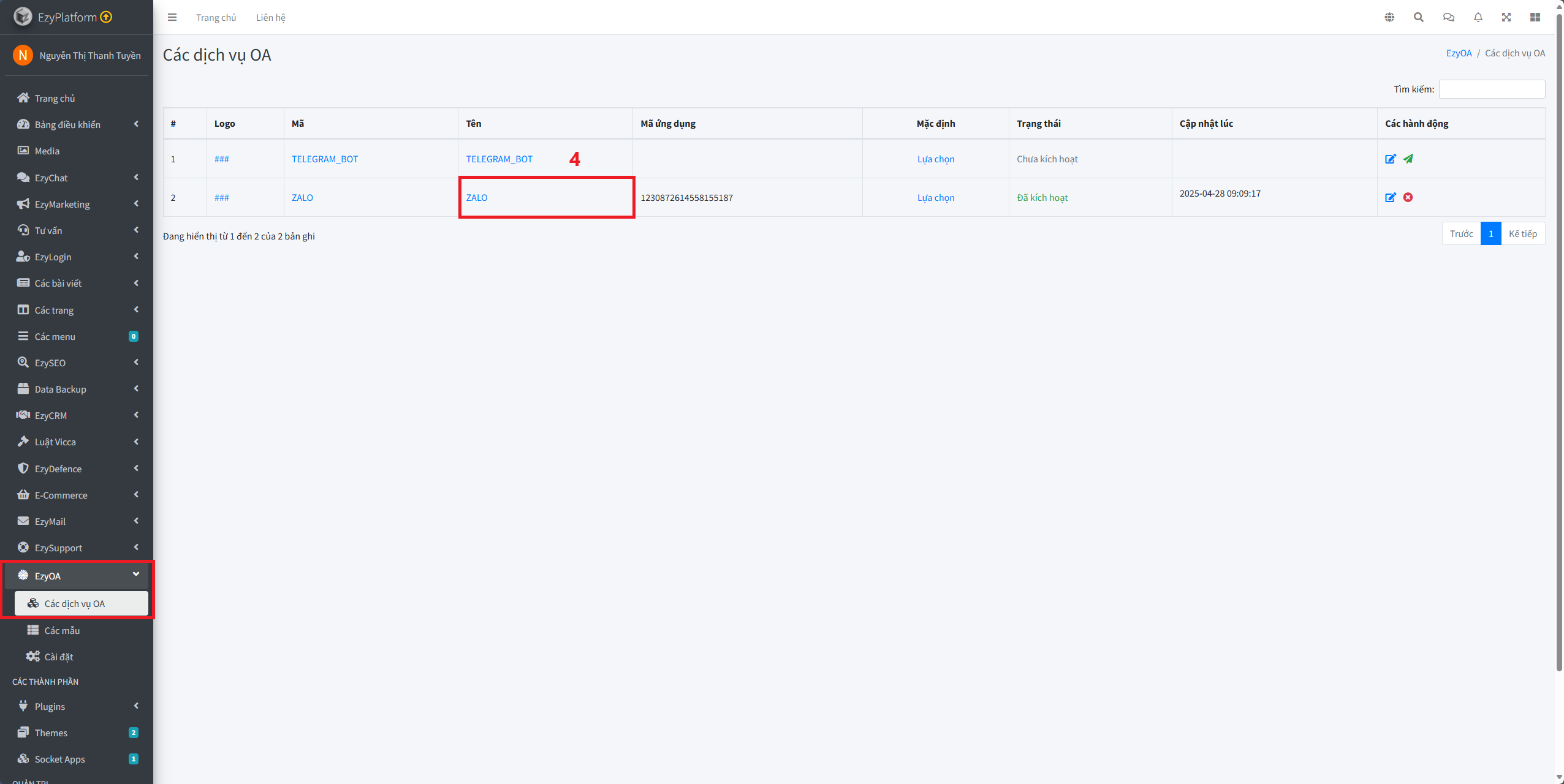Click page 1 pagination button

pos(1490,233)
